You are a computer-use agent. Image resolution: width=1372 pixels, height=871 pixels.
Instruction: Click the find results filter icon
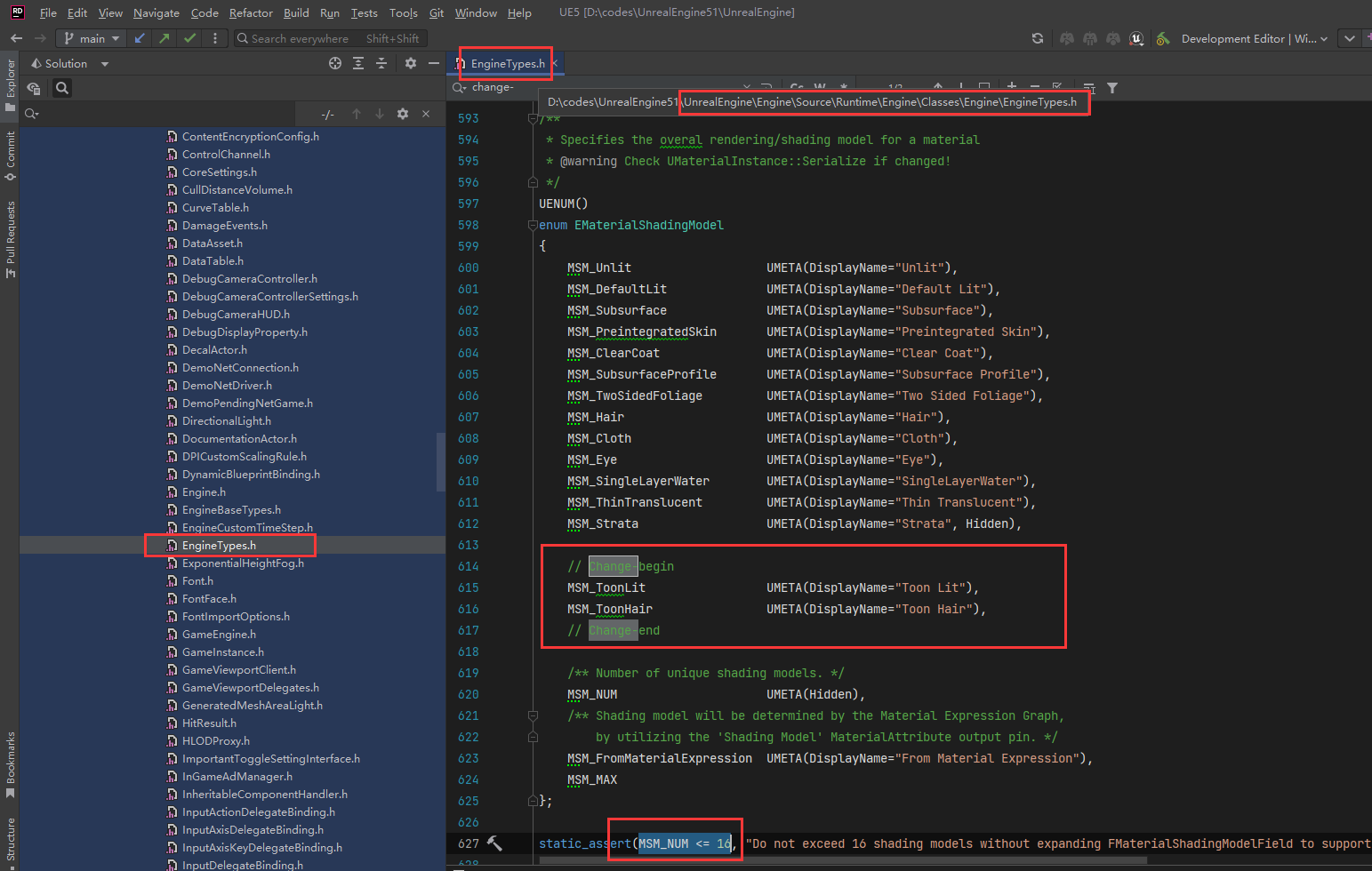click(1112, 88)
